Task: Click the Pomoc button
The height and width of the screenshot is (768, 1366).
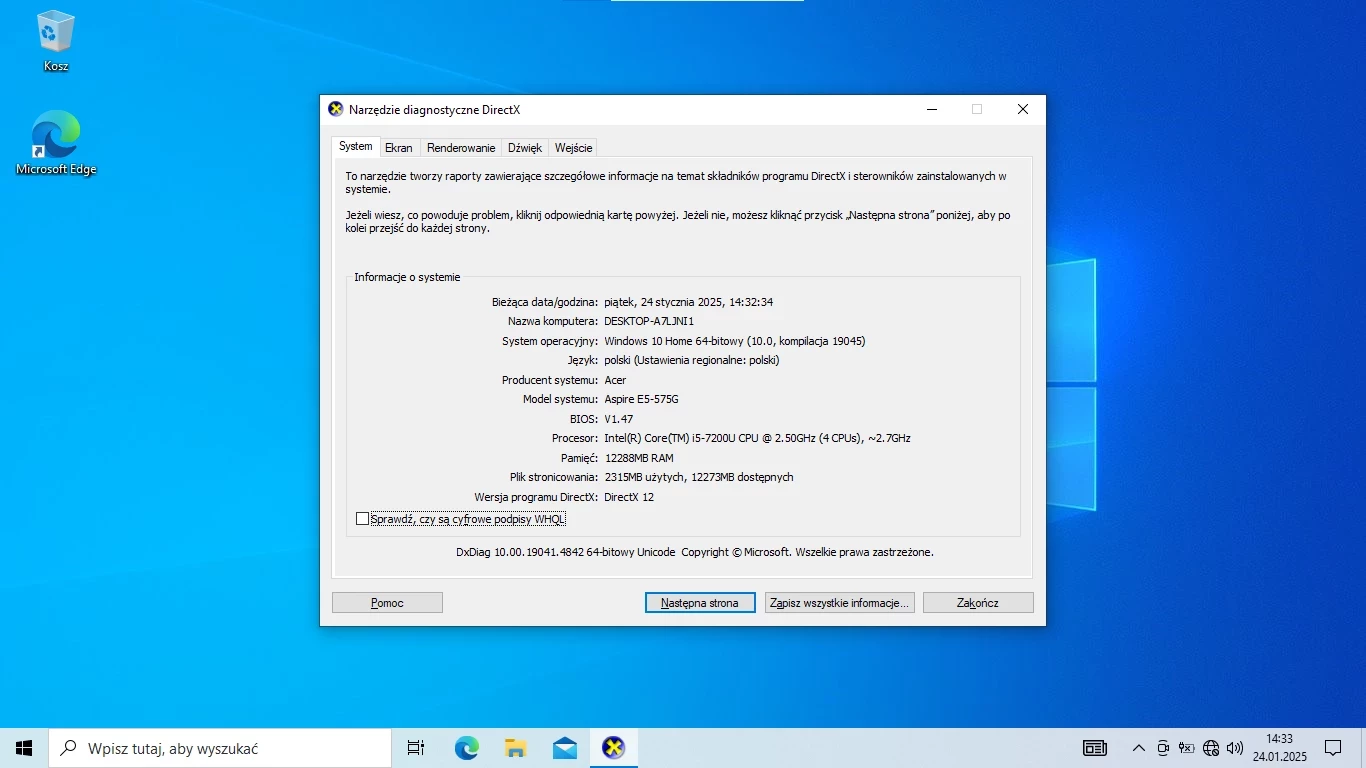Action: (387, 603)
